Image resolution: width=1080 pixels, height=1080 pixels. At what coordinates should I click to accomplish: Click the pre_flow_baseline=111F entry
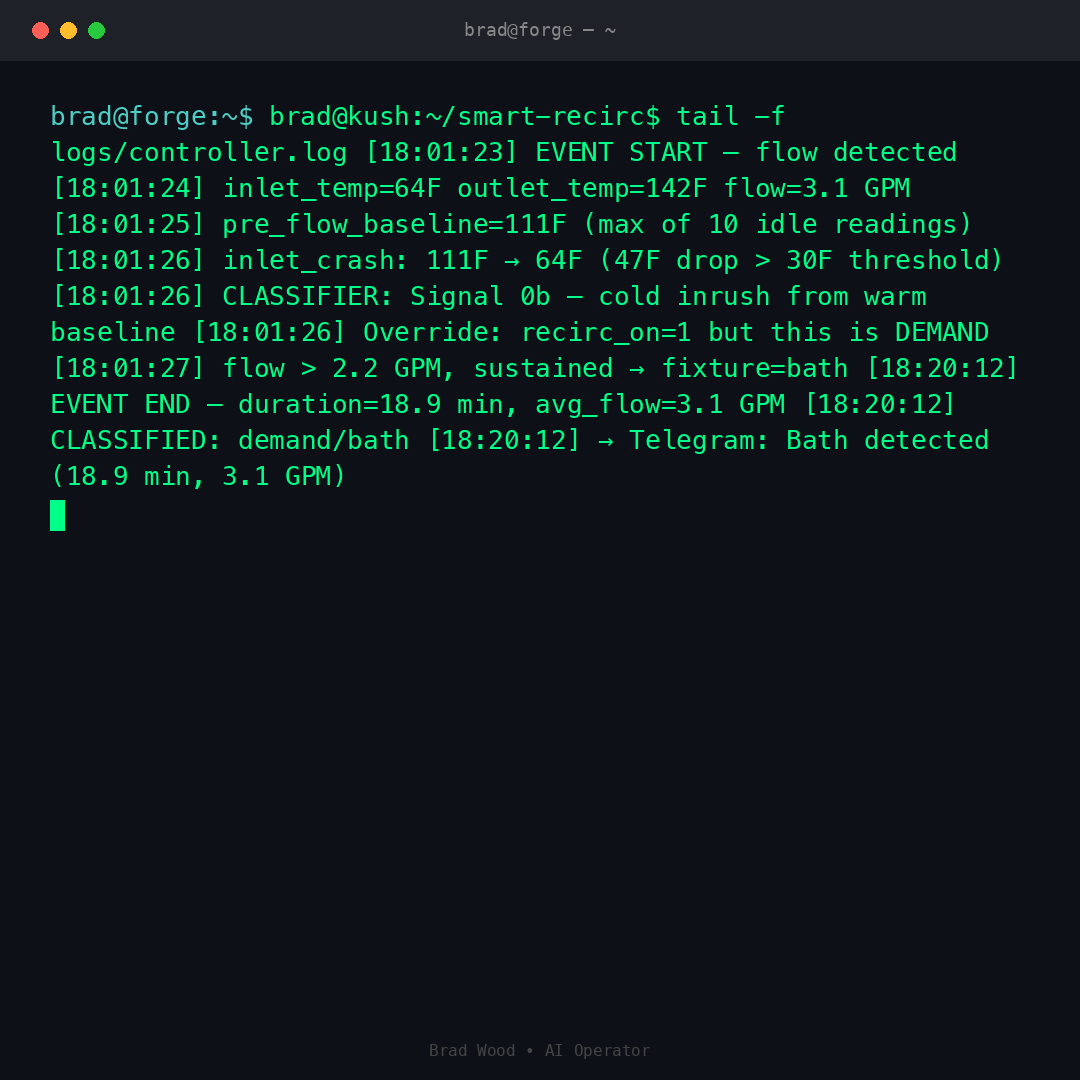(x=393, y=224)
